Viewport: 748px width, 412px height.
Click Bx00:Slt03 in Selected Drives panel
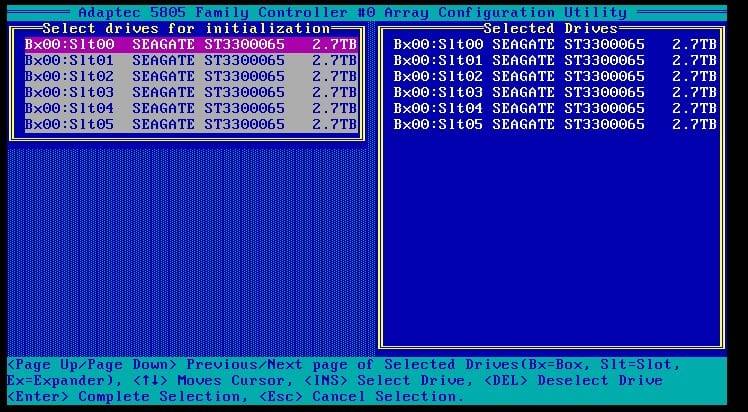[x=555, y=93]
